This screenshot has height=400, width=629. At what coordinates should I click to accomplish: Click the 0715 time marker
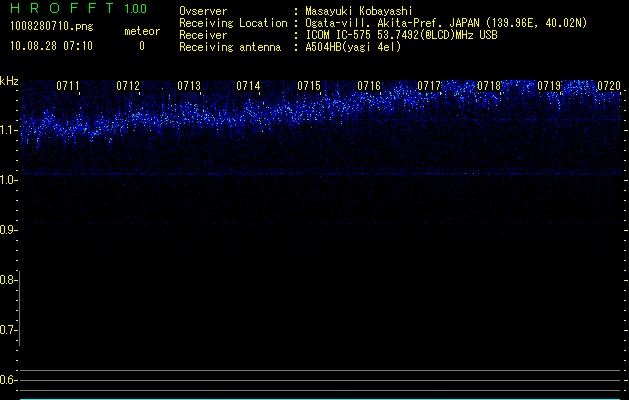tap(309, 86)
